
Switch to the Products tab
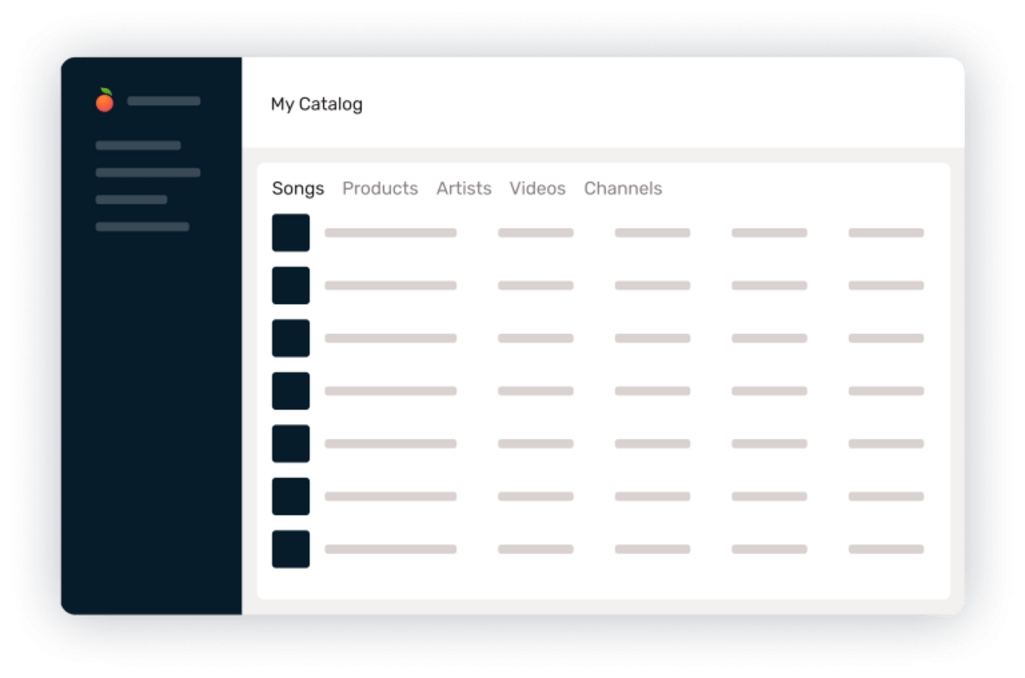pyautogui.click(x=380, y=188)
